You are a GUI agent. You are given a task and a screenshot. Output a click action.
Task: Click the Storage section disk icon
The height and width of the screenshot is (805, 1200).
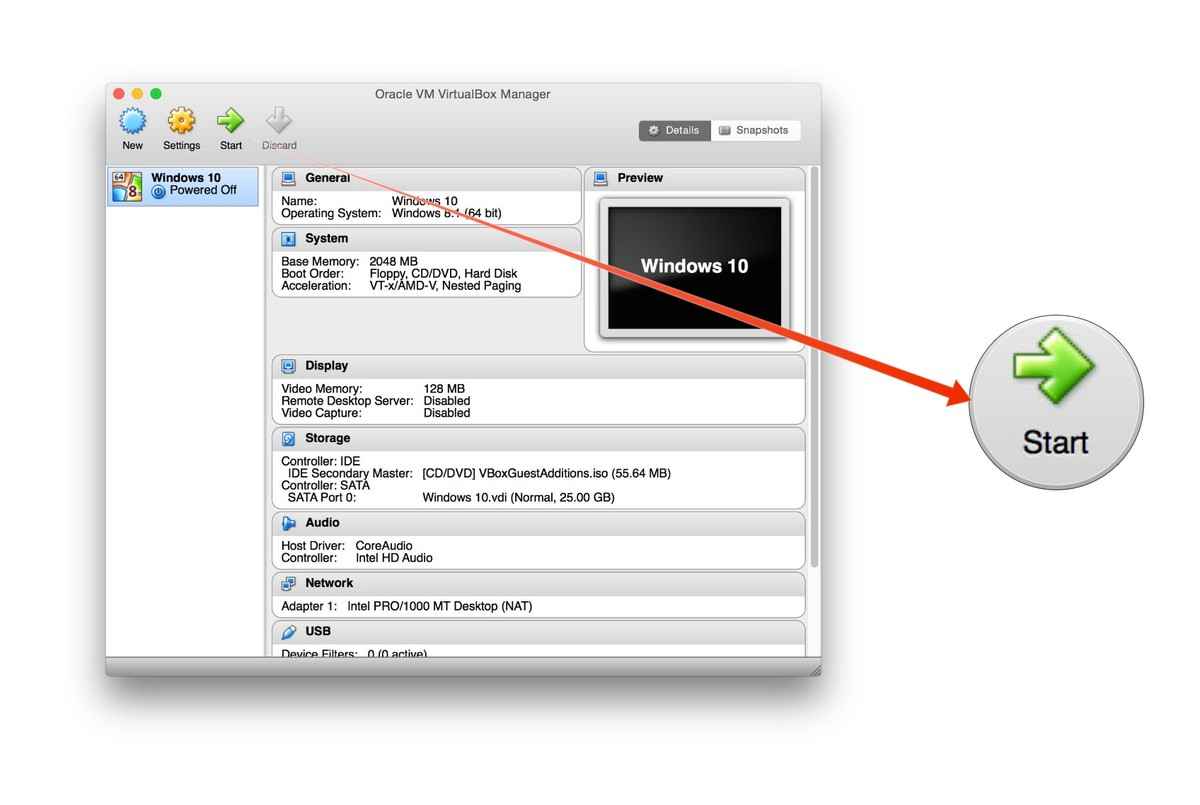click(x=289, y=438)
